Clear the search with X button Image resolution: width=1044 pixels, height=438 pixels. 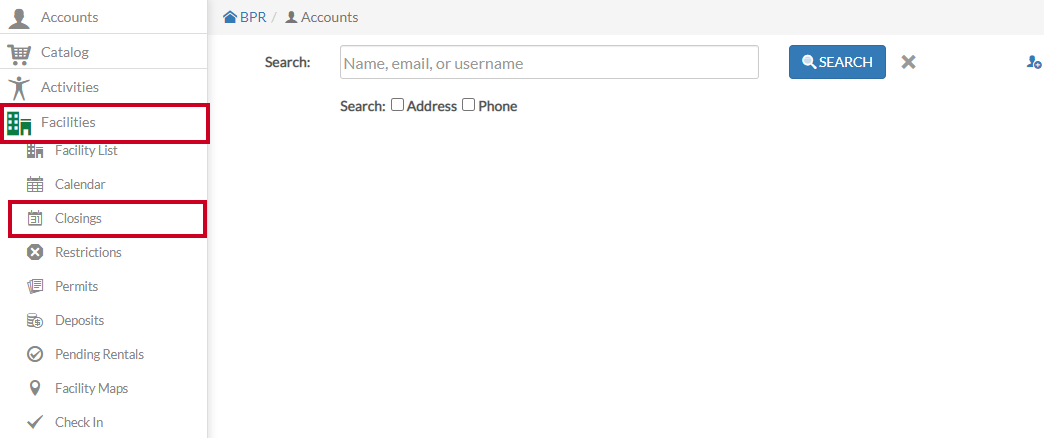point(908,62)
